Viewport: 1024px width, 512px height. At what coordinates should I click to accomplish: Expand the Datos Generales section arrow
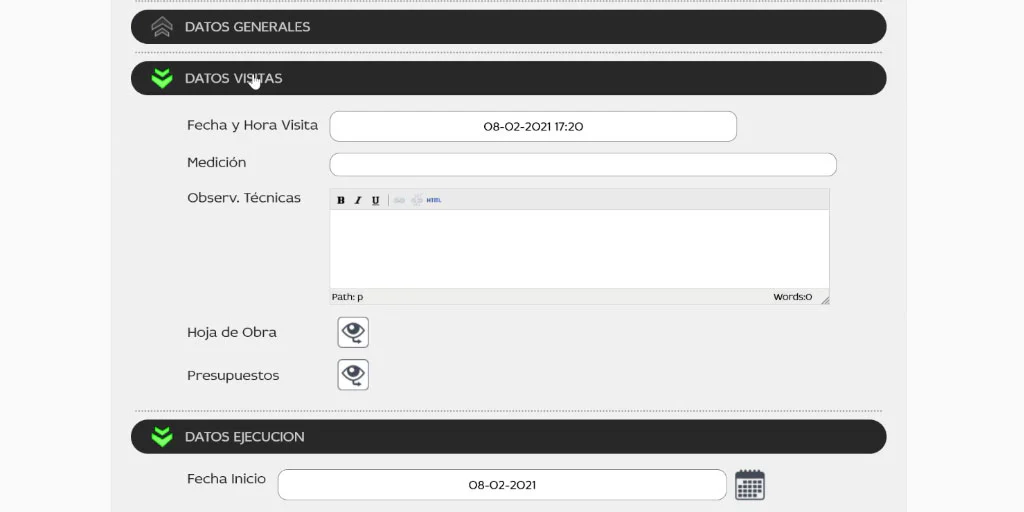pos(162,27)
